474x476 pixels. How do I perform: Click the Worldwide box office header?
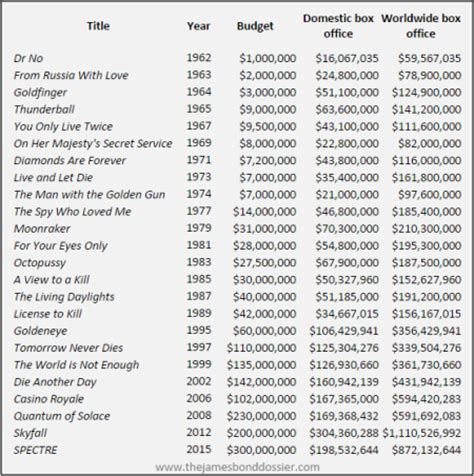[x=421, y=26]
